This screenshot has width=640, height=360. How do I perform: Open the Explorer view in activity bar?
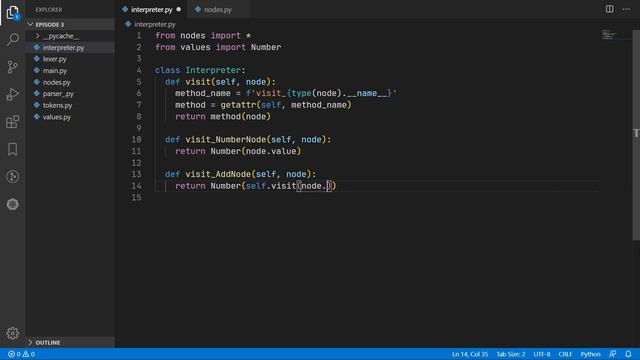coord(13,13)
